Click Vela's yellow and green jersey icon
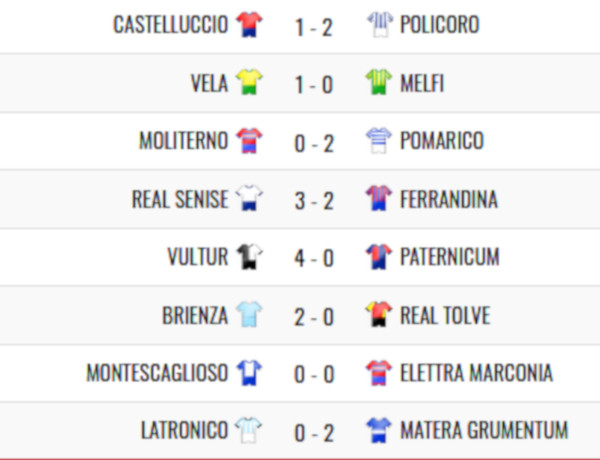 pyautogui.click(x=249, y=82)
